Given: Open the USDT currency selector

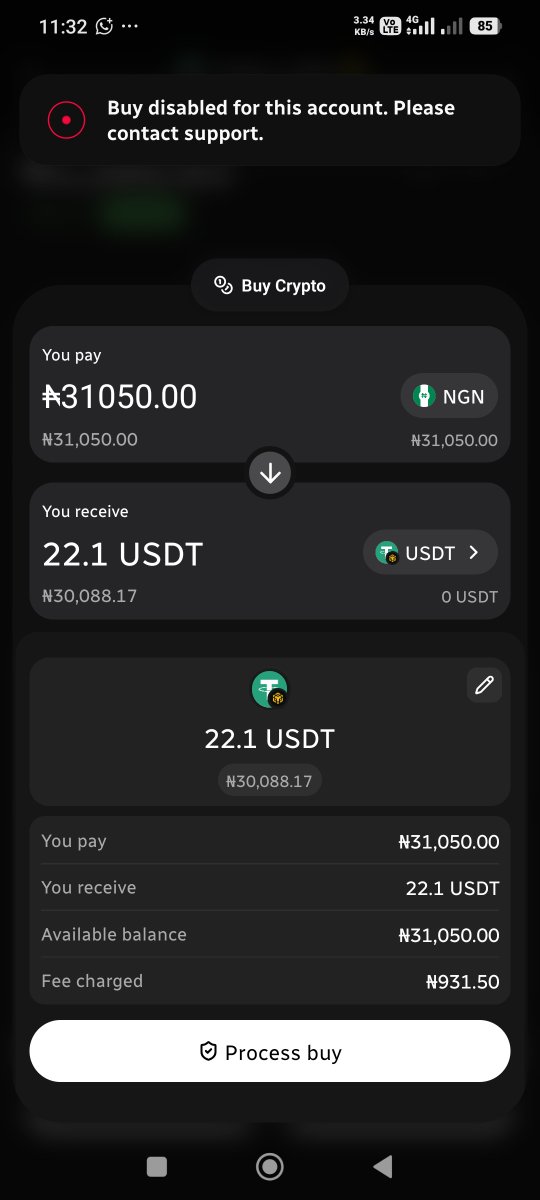Looking at the screenshot, I should tap(430, 552).
